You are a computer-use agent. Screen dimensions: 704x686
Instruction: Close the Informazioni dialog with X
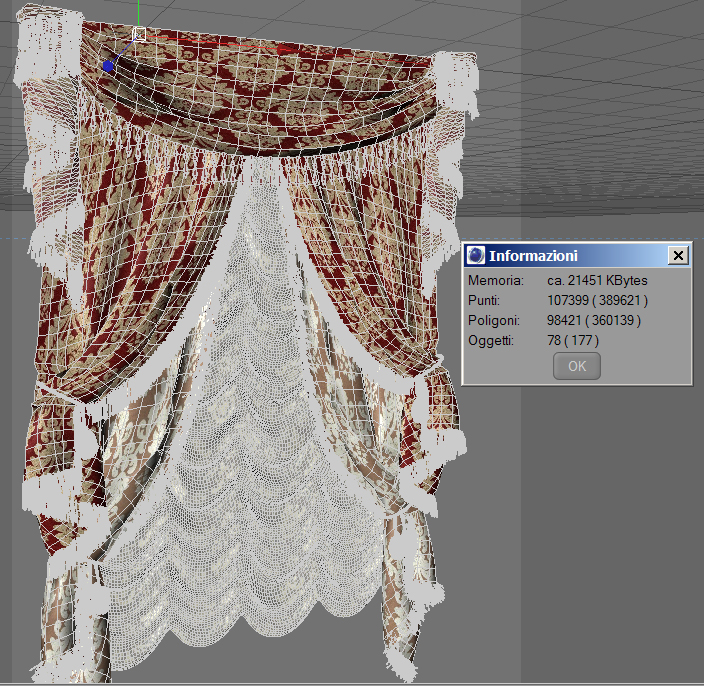pos(678,255)
